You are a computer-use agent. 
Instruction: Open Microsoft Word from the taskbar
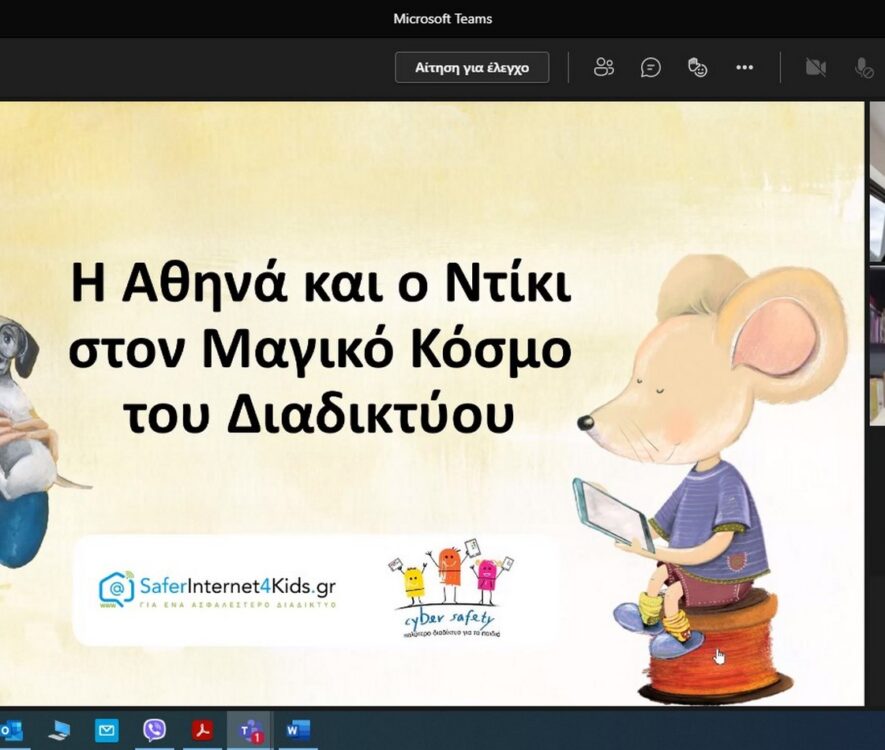pos(297,730)
